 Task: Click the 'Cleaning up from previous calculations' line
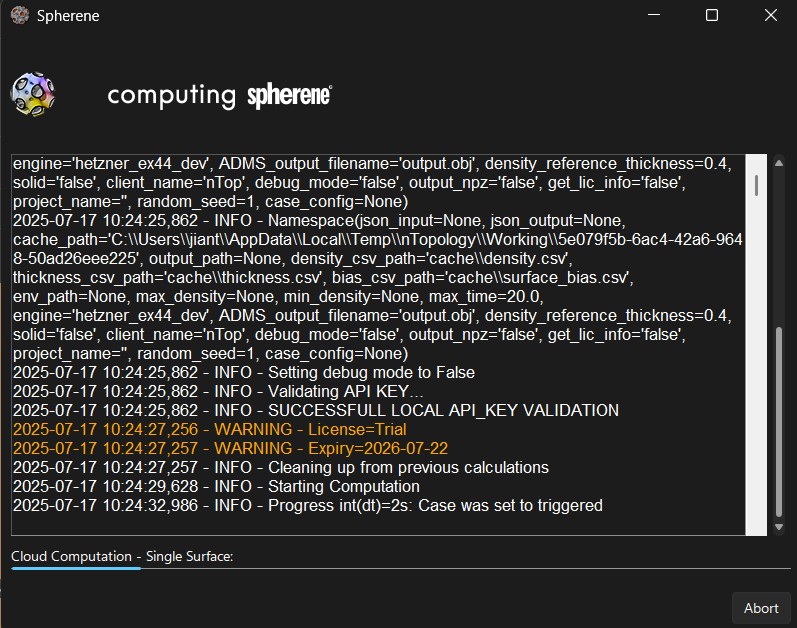281,467
